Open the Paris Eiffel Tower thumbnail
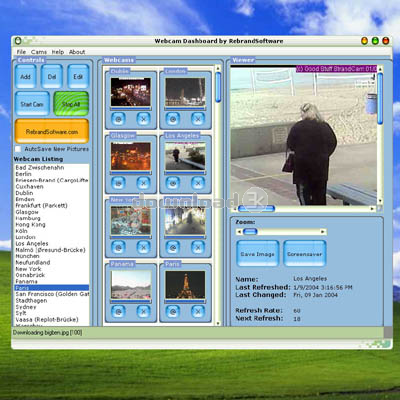Viewport: 400px width, 400px height. coord(185,284)
